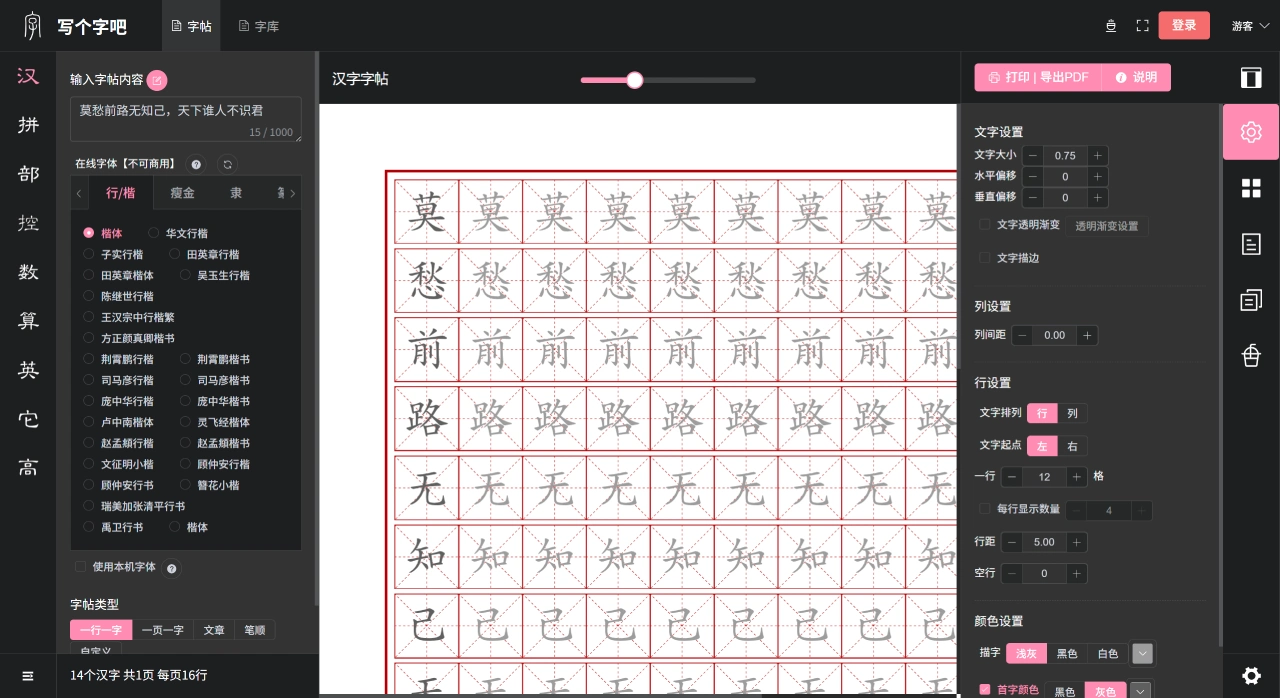Open the settings gear panel on right sidebar
Viewport: 1280px width, 698px height.
point(1251,132)
